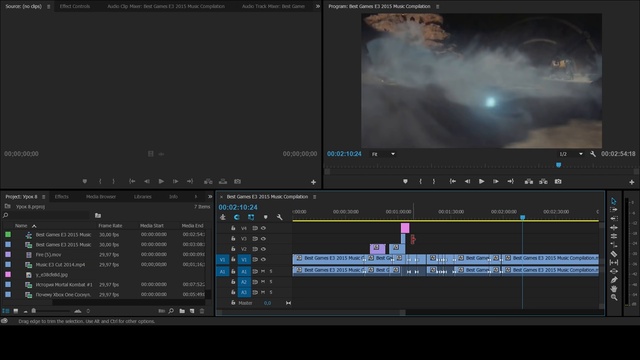Mark Out point in Program monitor
640x360 pixels.
tap(434, 181)
